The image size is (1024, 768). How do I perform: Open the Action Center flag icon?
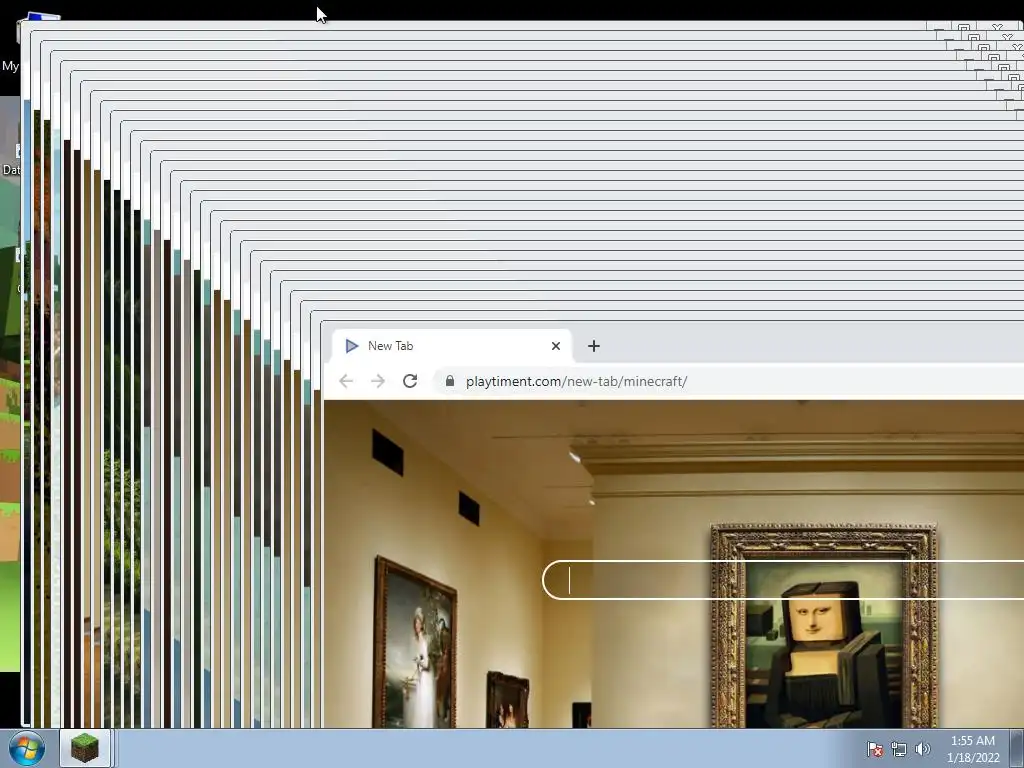pyautogui.click(x=875, y=749)
